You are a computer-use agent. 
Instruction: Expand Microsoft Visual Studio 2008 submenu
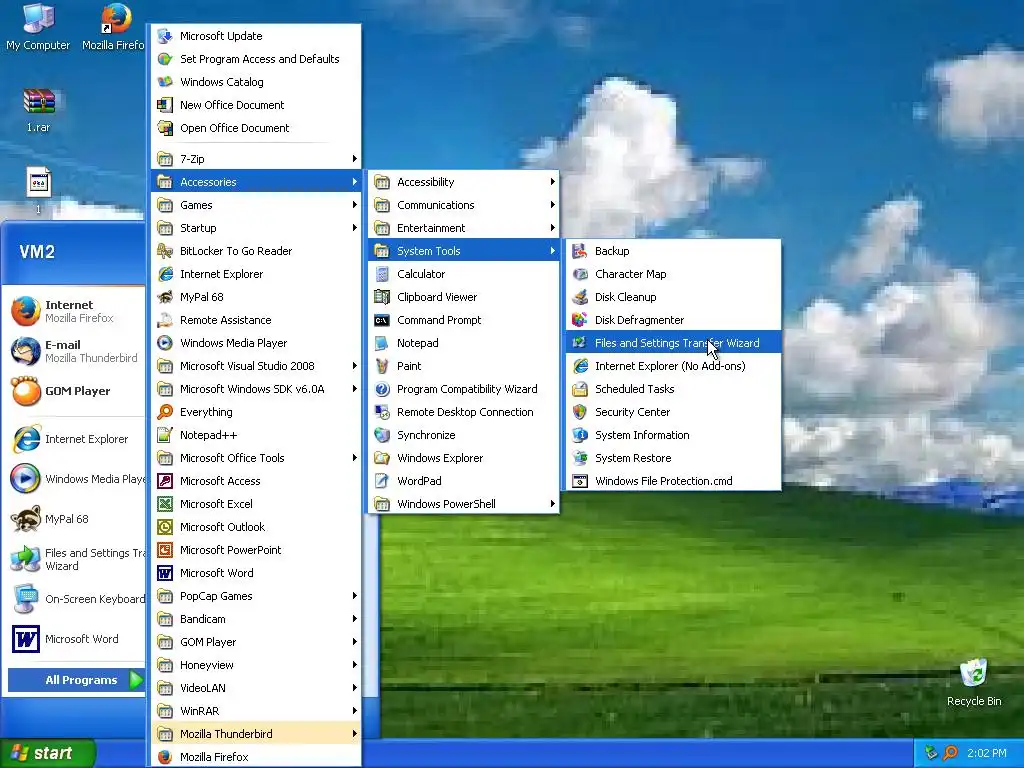pyautogui.click(x=256, y=366)
